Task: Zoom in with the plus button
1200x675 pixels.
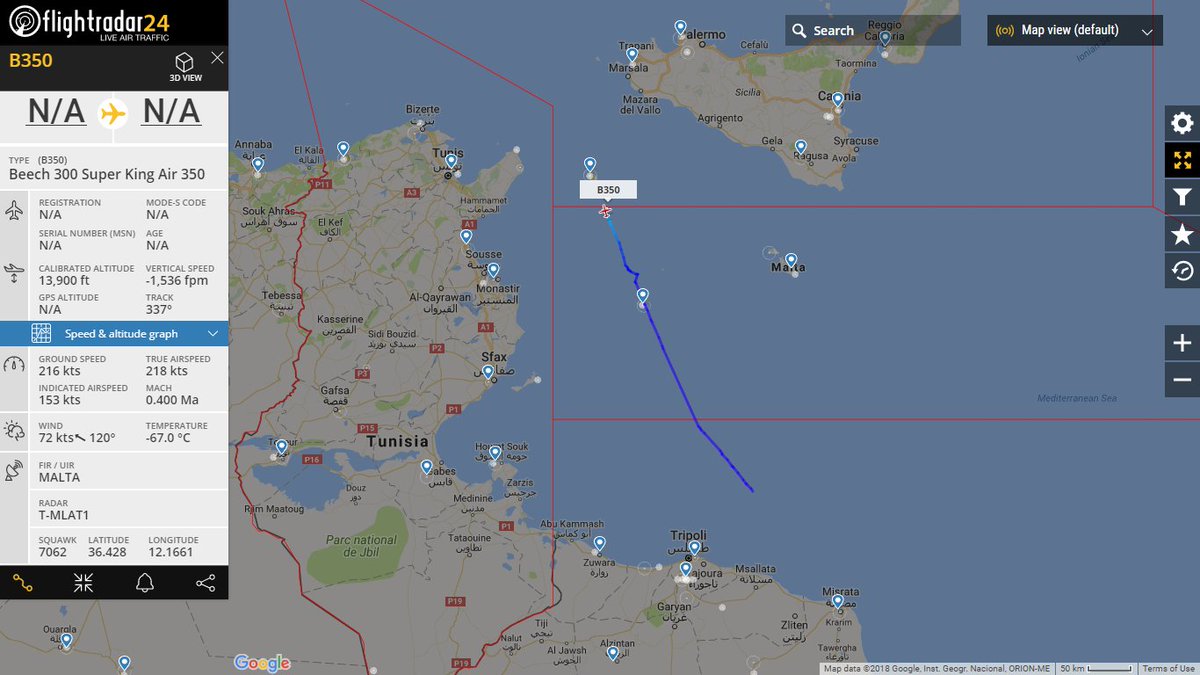Action: [1182, 343]
